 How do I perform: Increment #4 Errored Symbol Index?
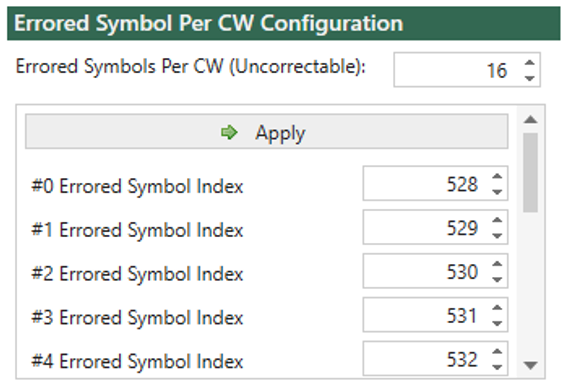[x=497, y=352]
